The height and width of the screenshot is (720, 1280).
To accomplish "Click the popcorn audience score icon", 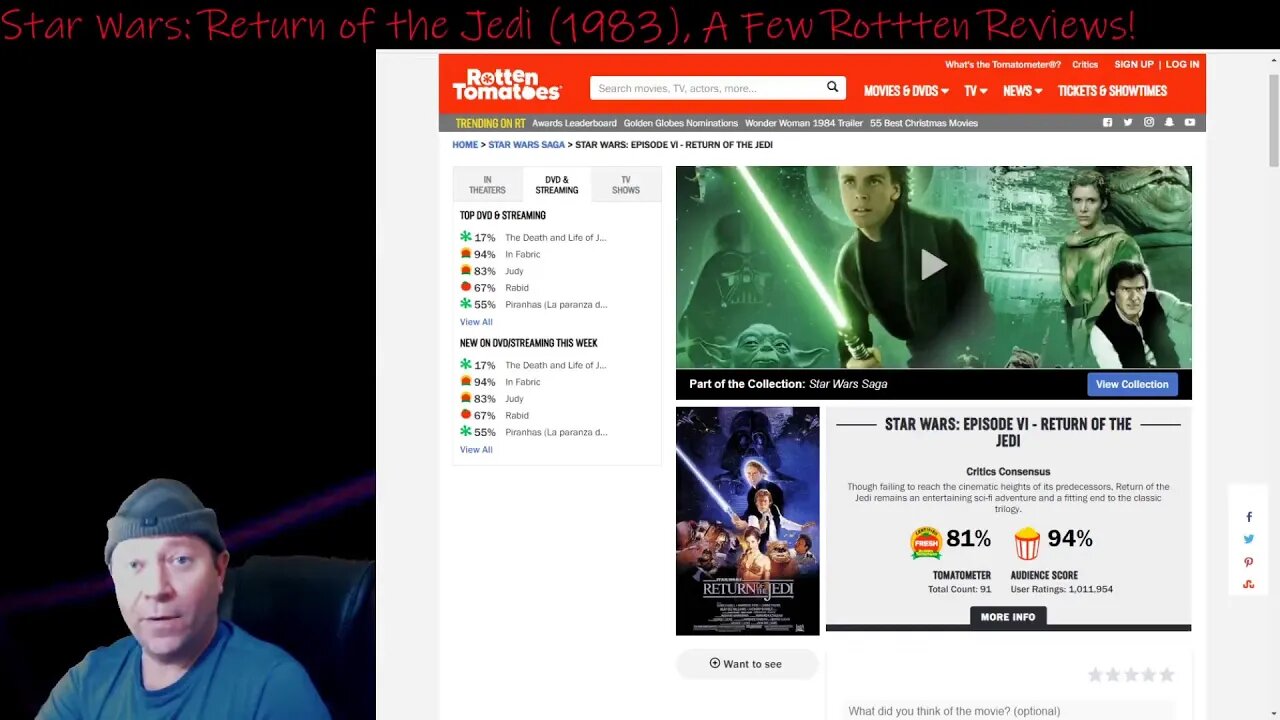I will pyautogui.click(x=1027, y=543).
